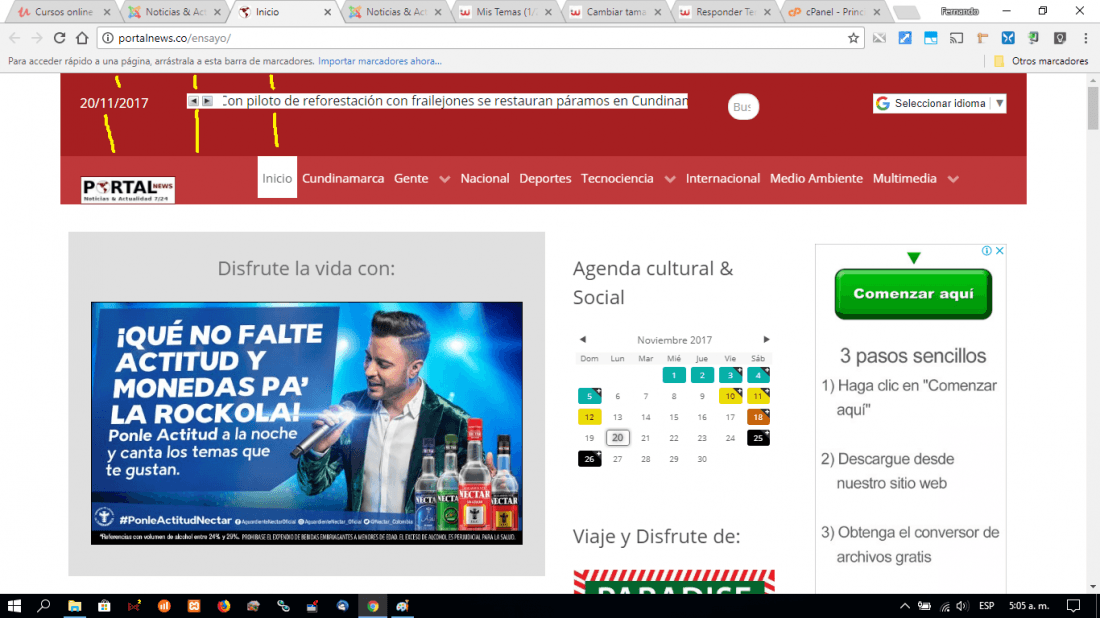Click the green Comenzar aquí button
The height and width of the screenshot is (618, 1100).
tap(913, 294)
